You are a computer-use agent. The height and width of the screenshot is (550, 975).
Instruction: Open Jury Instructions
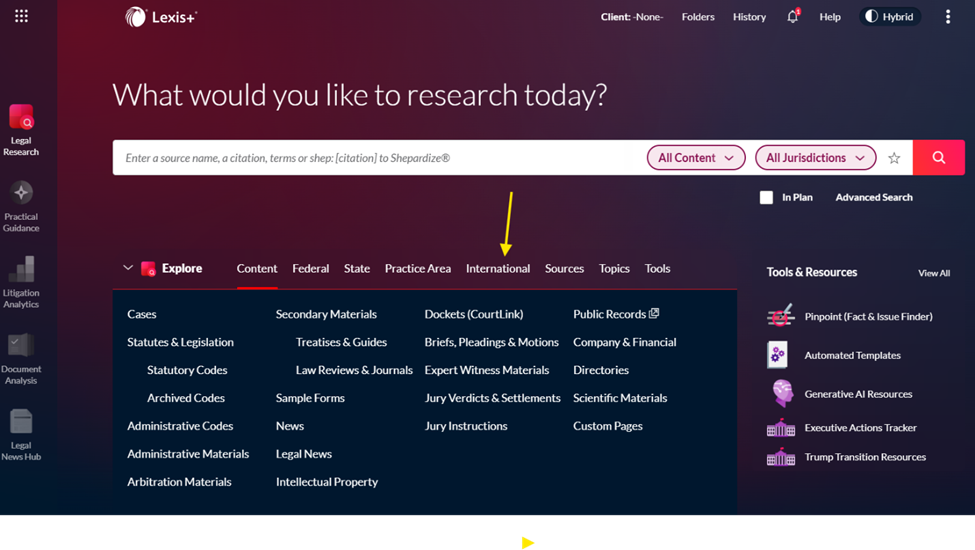click(466, 426)
